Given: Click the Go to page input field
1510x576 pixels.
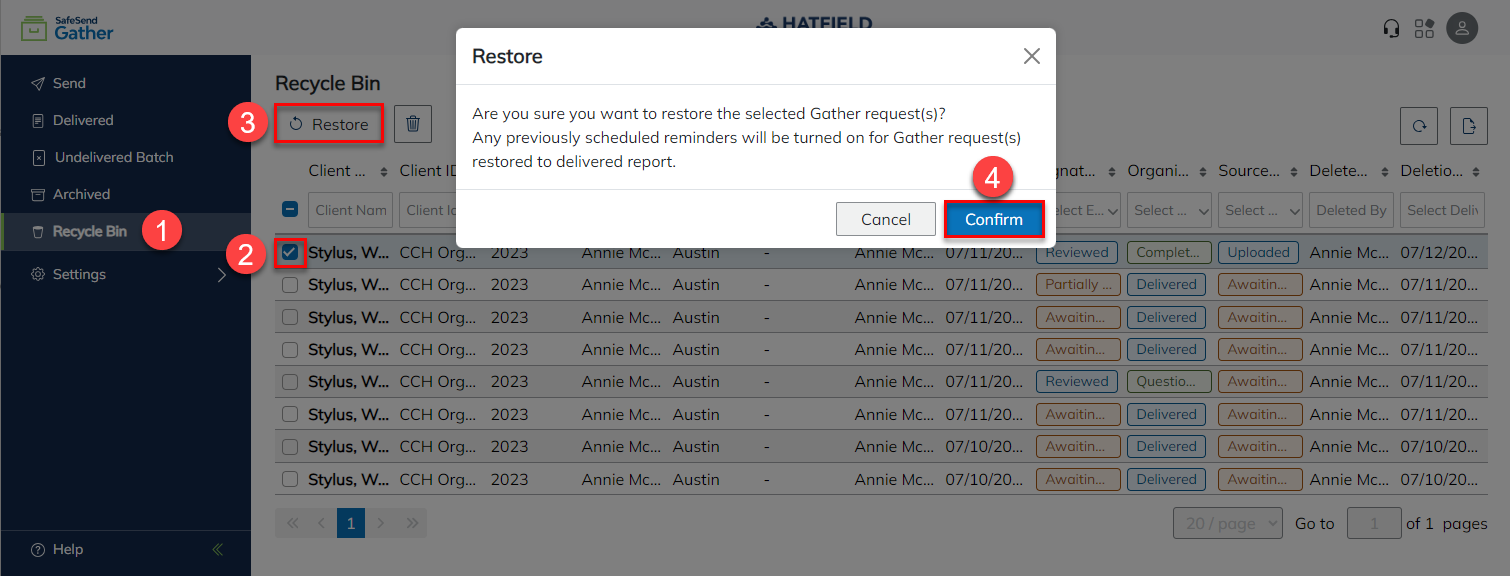Looking at the screenshot, I should pyautogui.click(x=1374, y=522).
